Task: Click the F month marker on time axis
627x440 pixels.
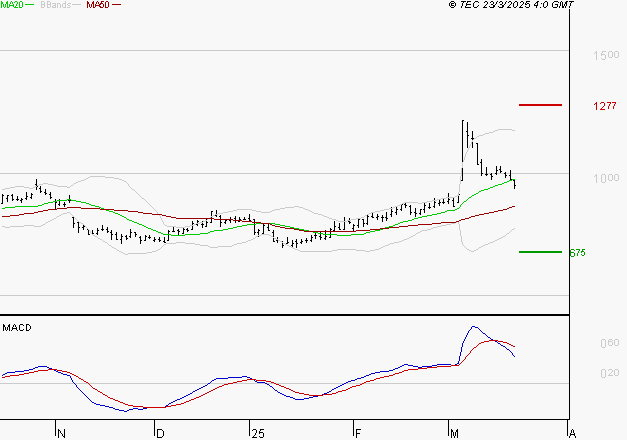Action: point(358,434)
